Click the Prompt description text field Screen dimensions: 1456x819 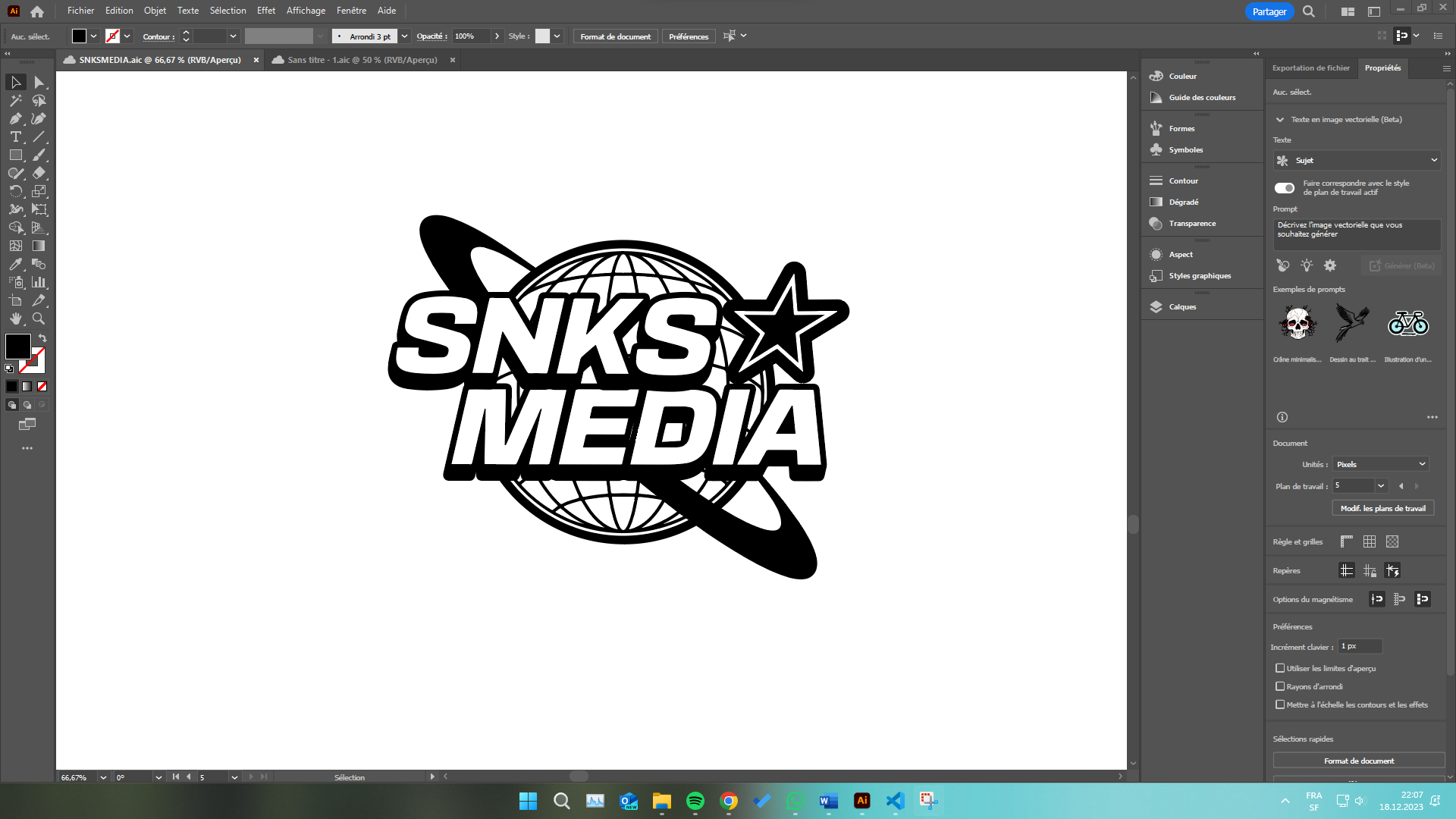[1357, 234]
